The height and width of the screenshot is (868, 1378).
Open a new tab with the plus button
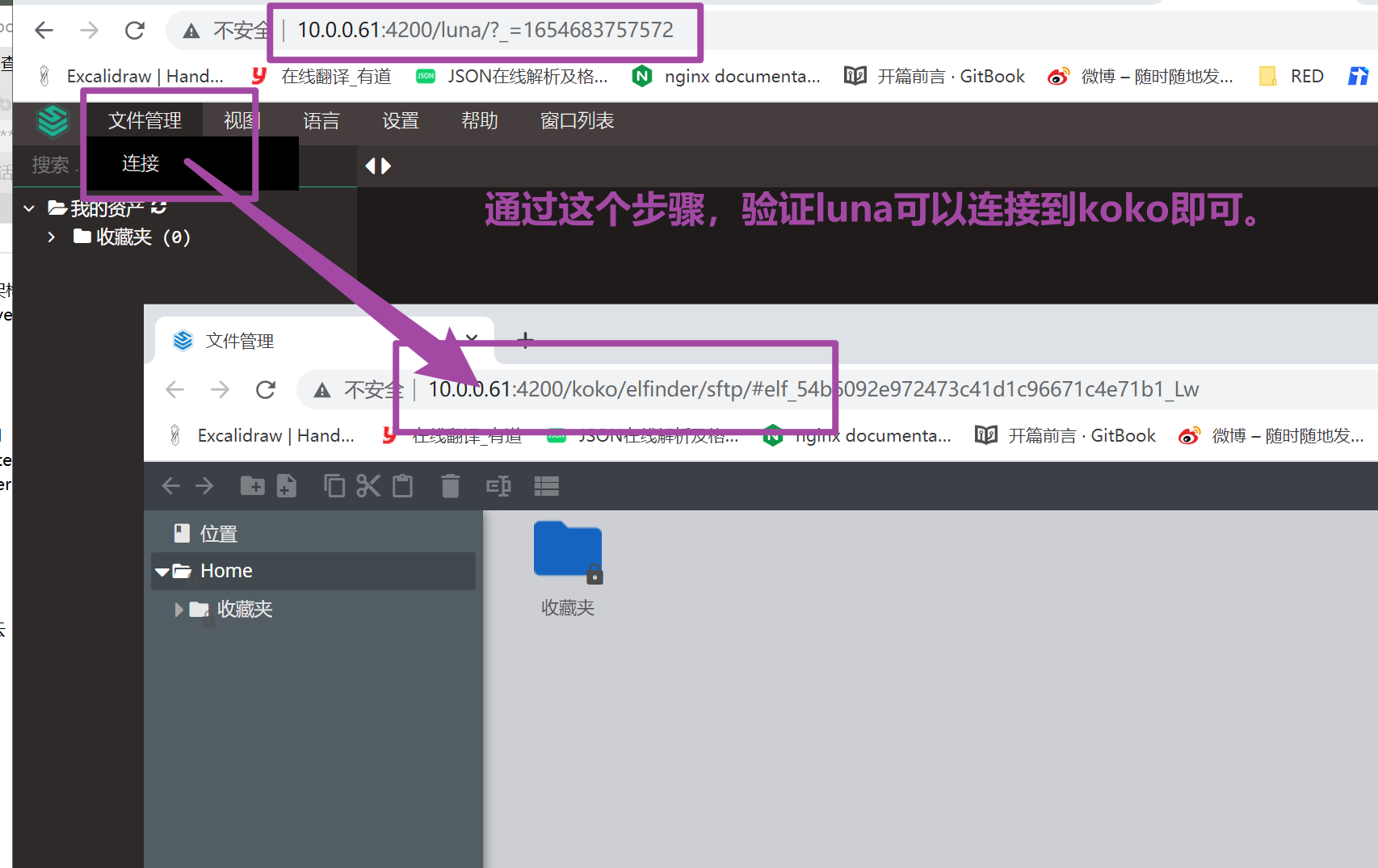[525, 340]
